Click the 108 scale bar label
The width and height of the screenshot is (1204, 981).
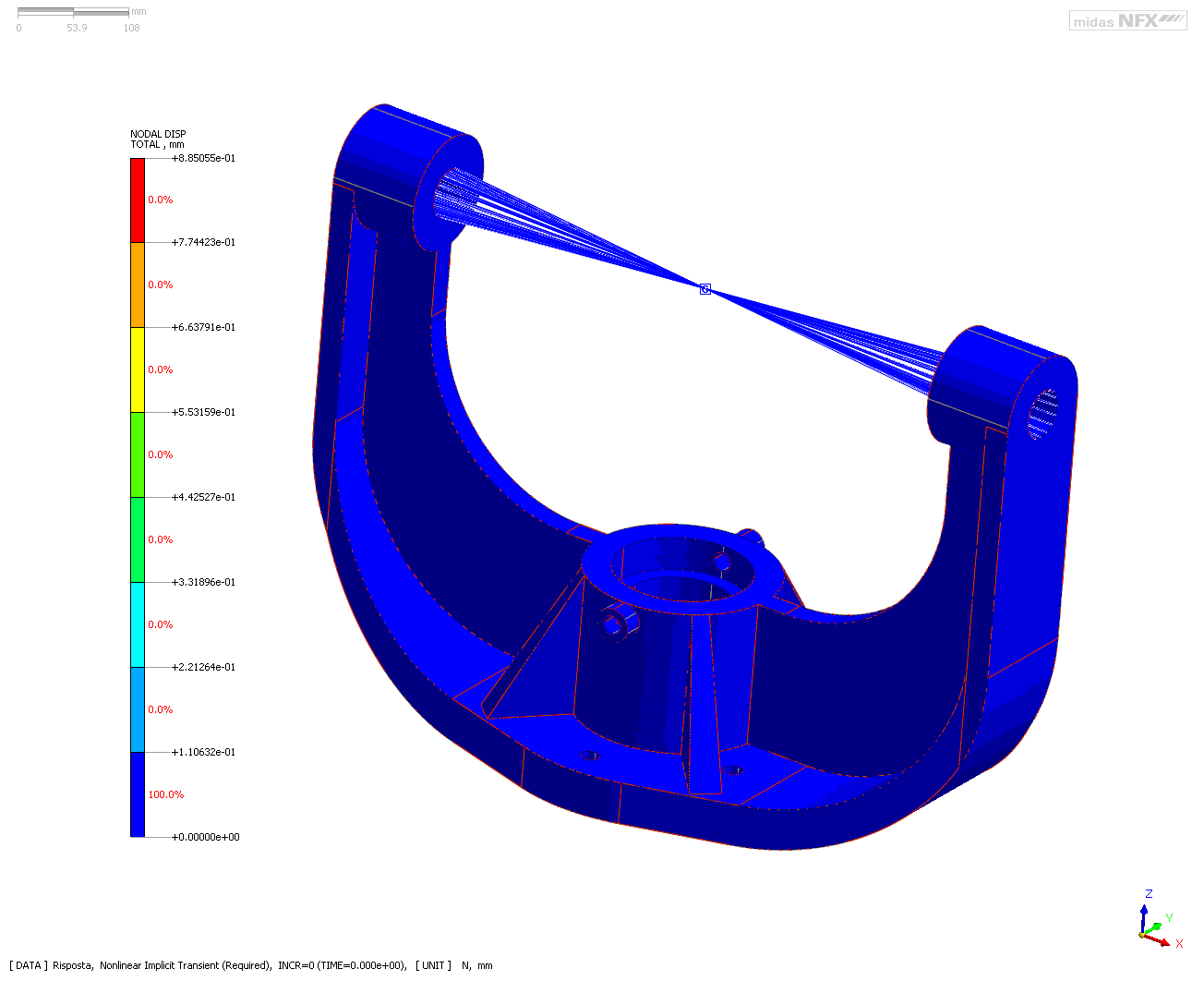(x=132, y=28)
